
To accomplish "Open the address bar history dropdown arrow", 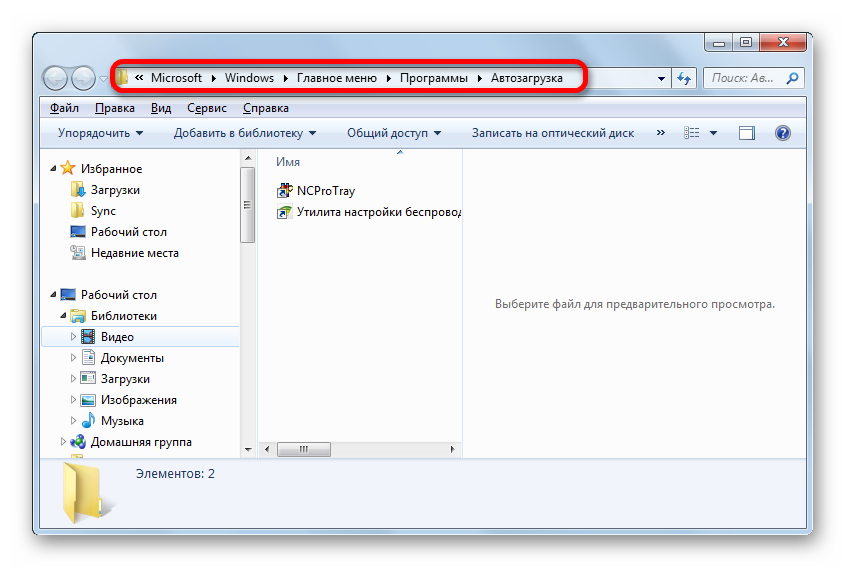I will [661, 78].
